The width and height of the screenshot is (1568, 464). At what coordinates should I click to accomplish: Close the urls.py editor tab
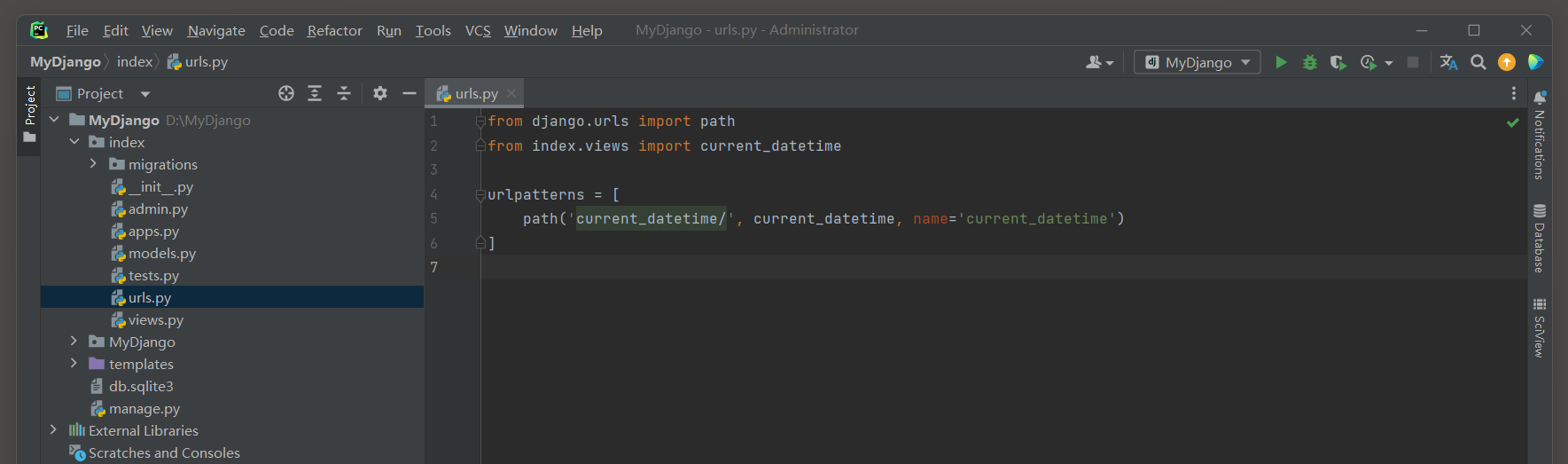pos(511,93)
